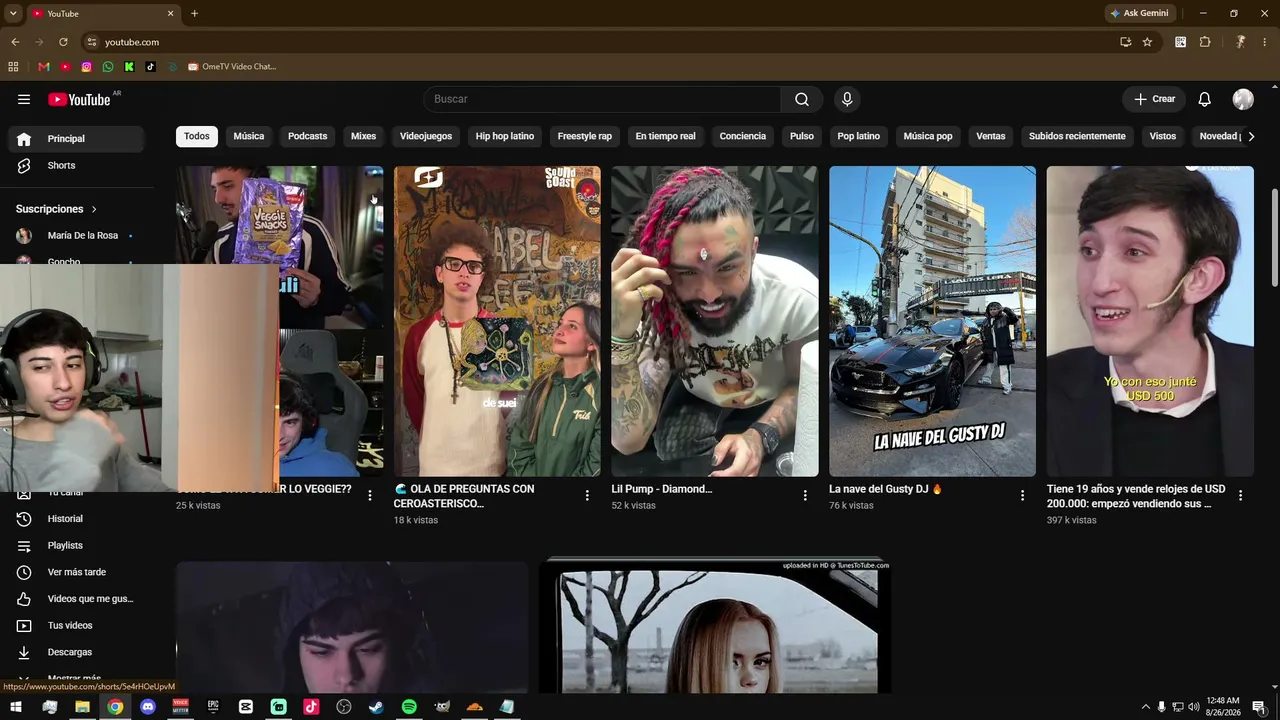Image resolution: width=1280 pixels, height=720 pixels.
Task: Go to the YouTube logo home link
Action: (79, 99)
